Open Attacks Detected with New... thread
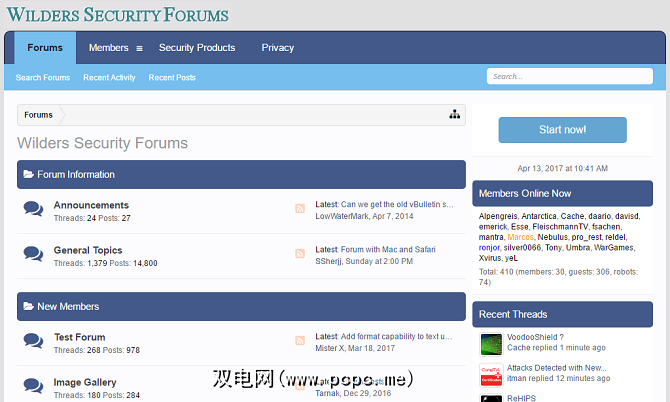Image resolution: width=670 pixels, height=402 pixels. (x=556, y=368)
